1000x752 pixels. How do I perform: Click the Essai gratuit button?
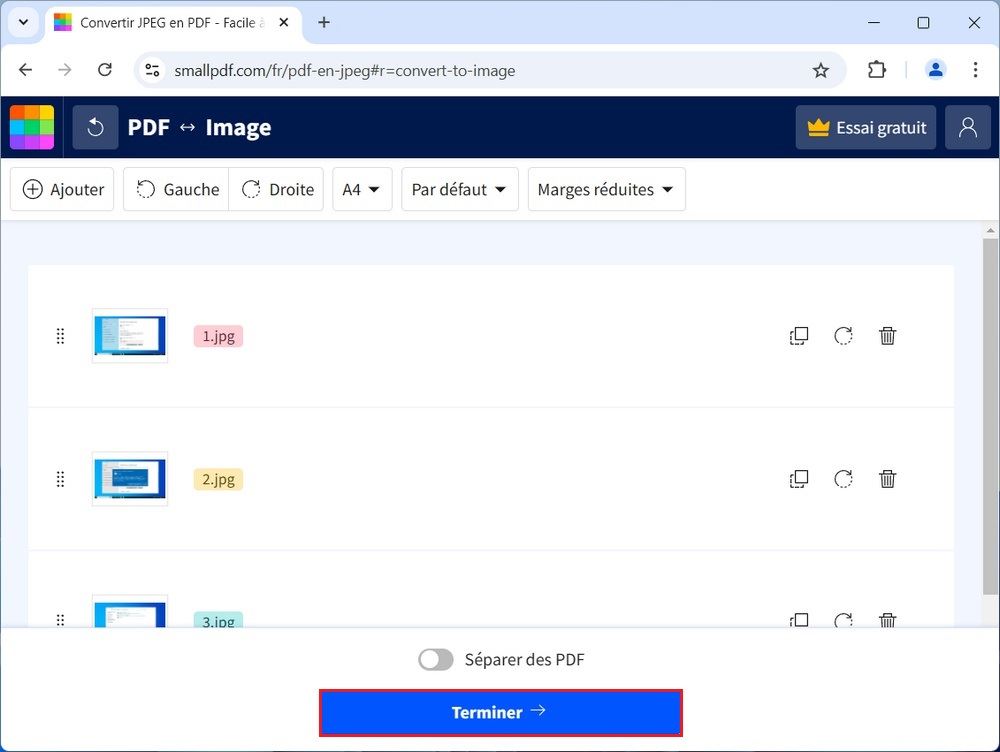866,127
